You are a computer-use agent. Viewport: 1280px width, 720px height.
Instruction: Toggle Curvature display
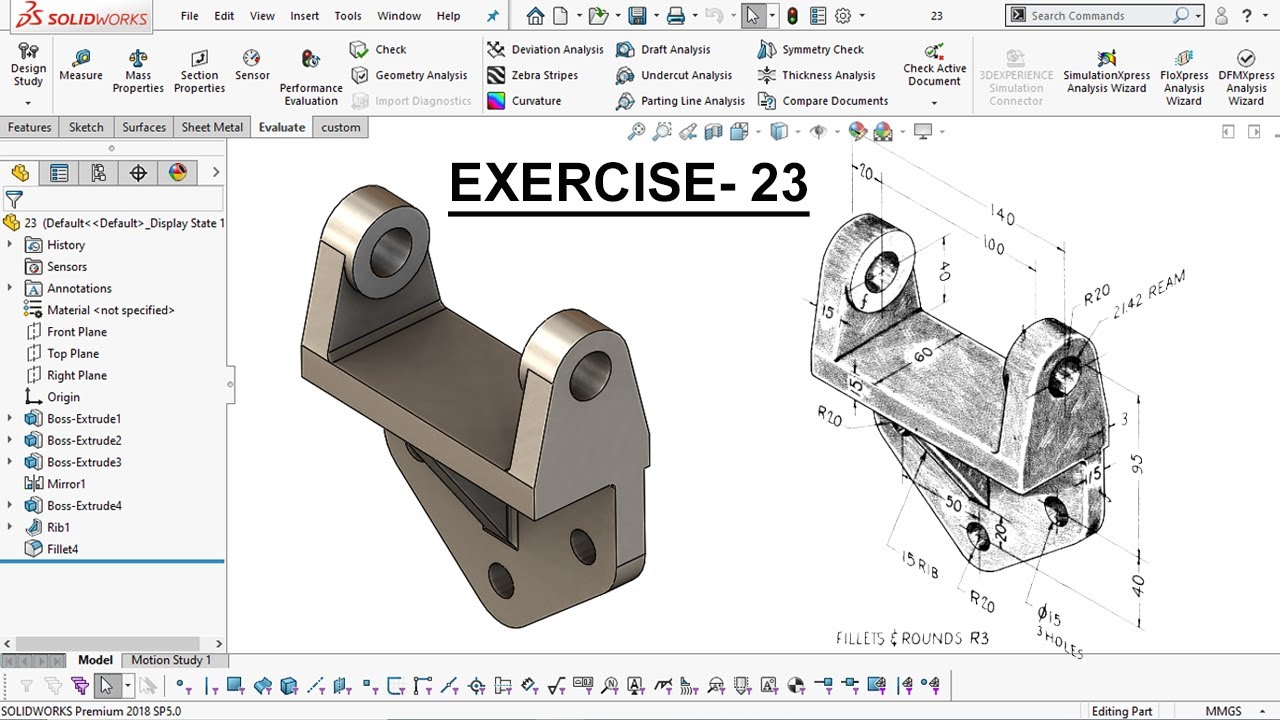pyautogui.click(x=524, y=101)
